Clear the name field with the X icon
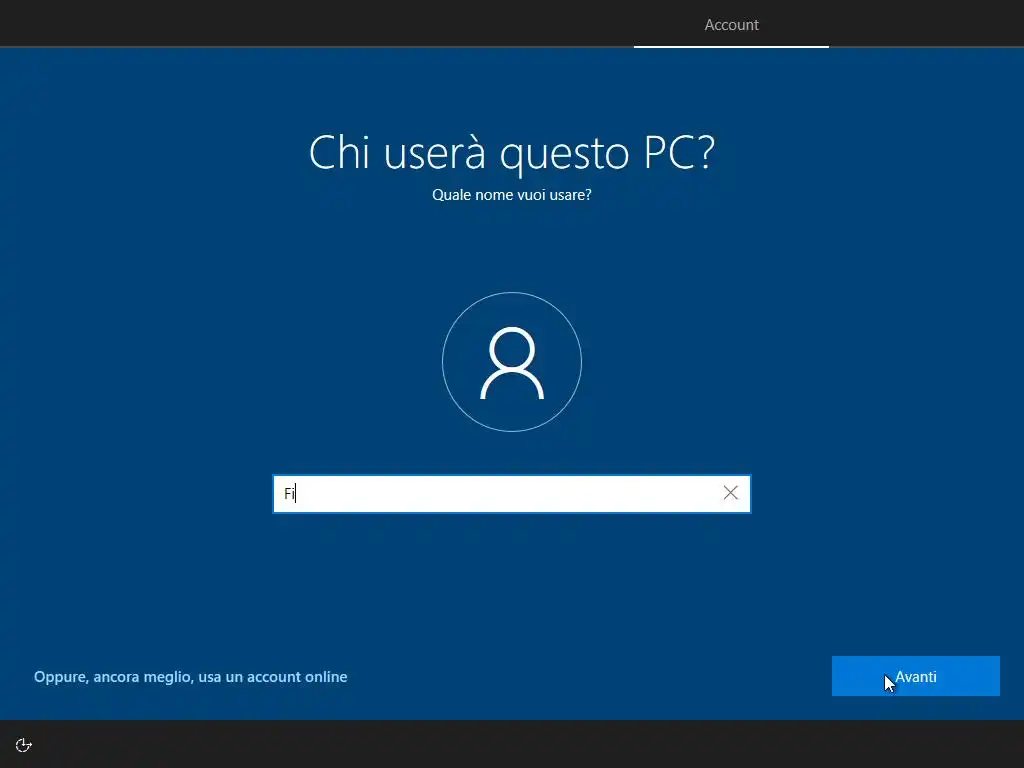Screen dimensions: 1024x768 (x=730, y=493)
